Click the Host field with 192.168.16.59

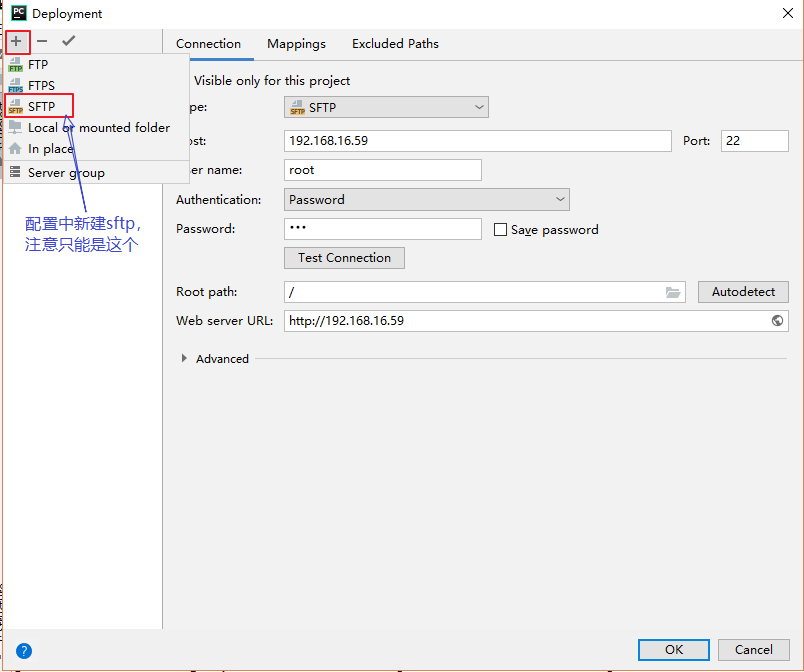[x=477, y=141]
